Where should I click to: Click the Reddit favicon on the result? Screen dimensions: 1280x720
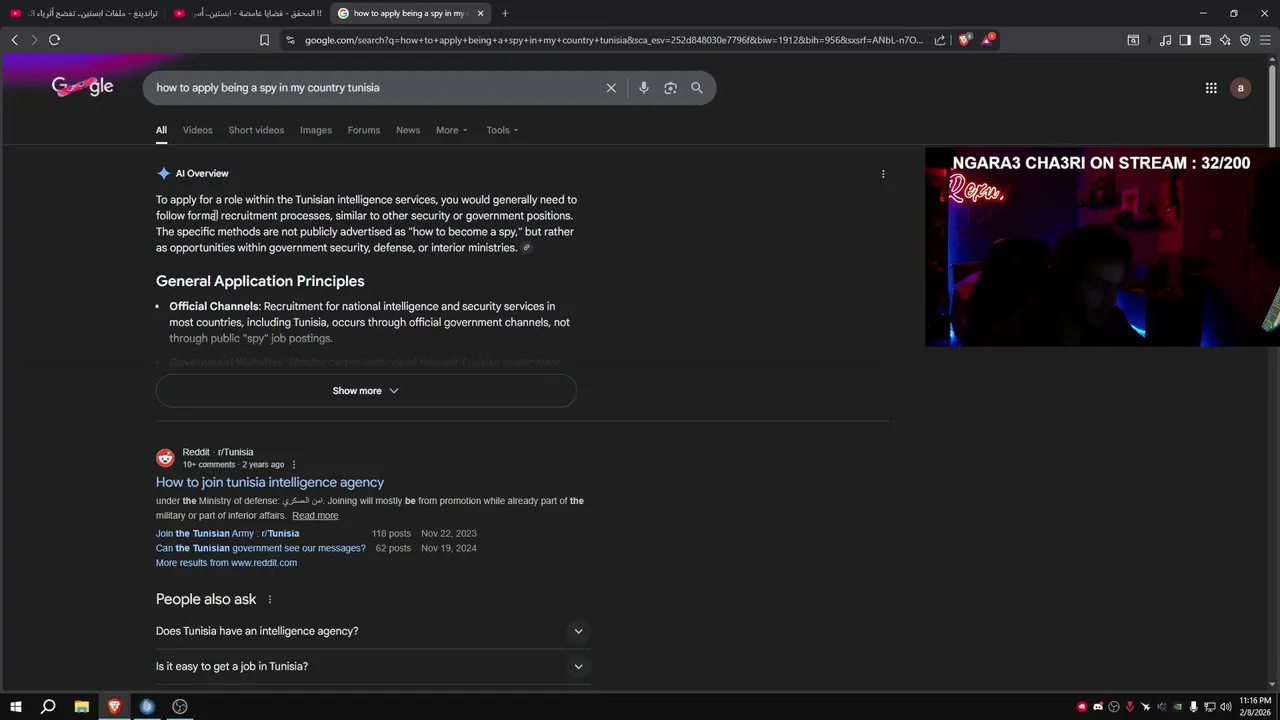click(165, 458)
